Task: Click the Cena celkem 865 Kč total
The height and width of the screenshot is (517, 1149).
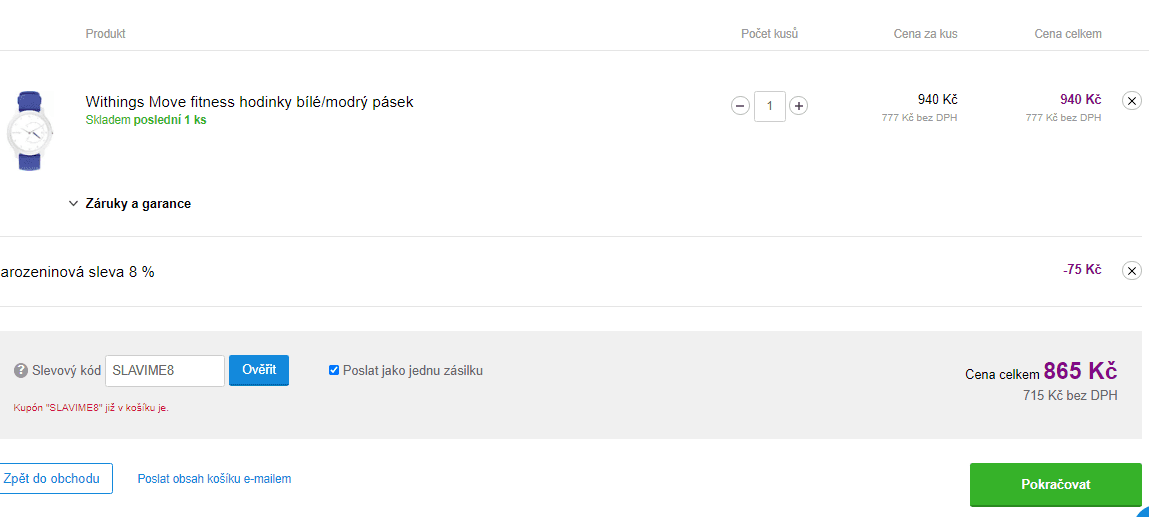Action: [1041, 371]
